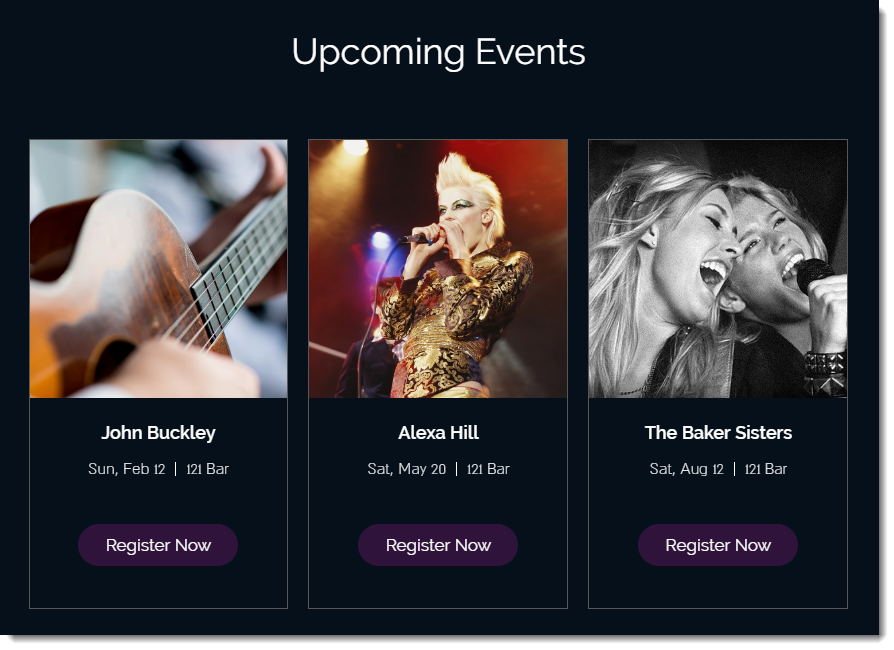The image size is (894, 650).
Task: Click 121 Bar venue under John Buckley
Action: click(x=207, y=469)
